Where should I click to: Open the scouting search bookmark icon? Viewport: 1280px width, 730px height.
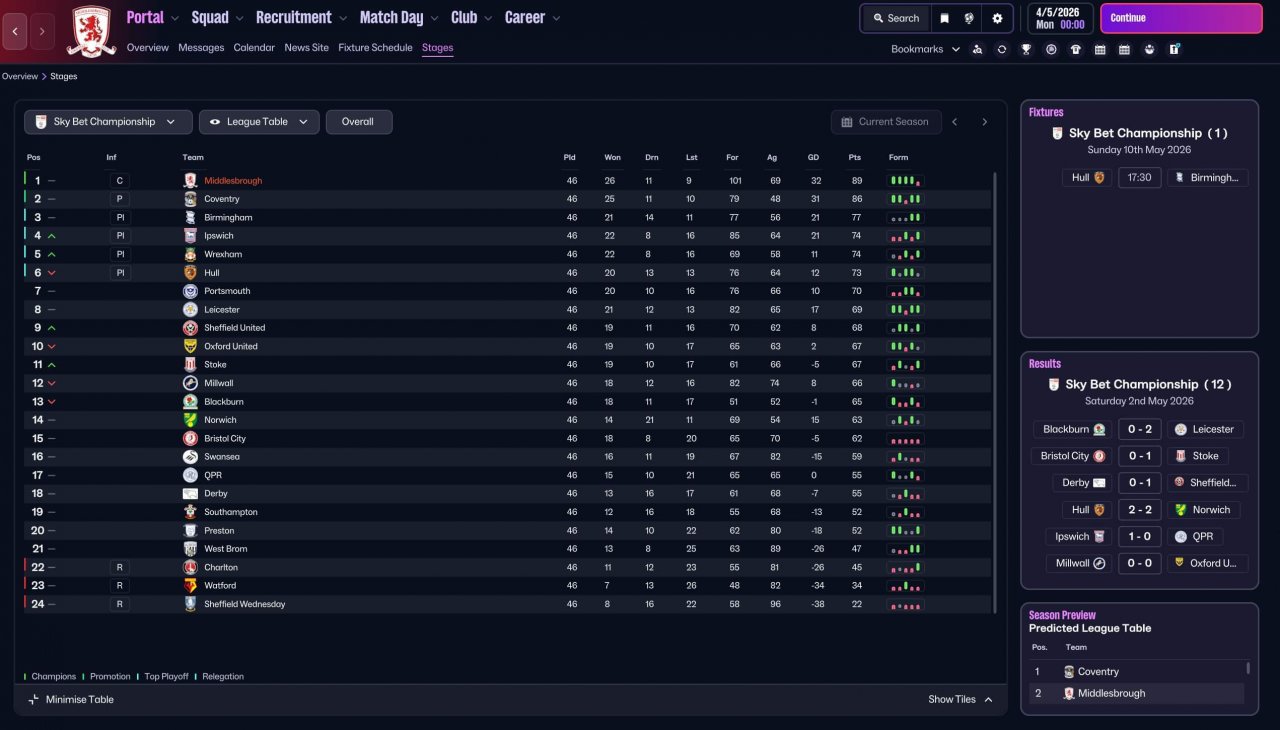pos(977,49)
